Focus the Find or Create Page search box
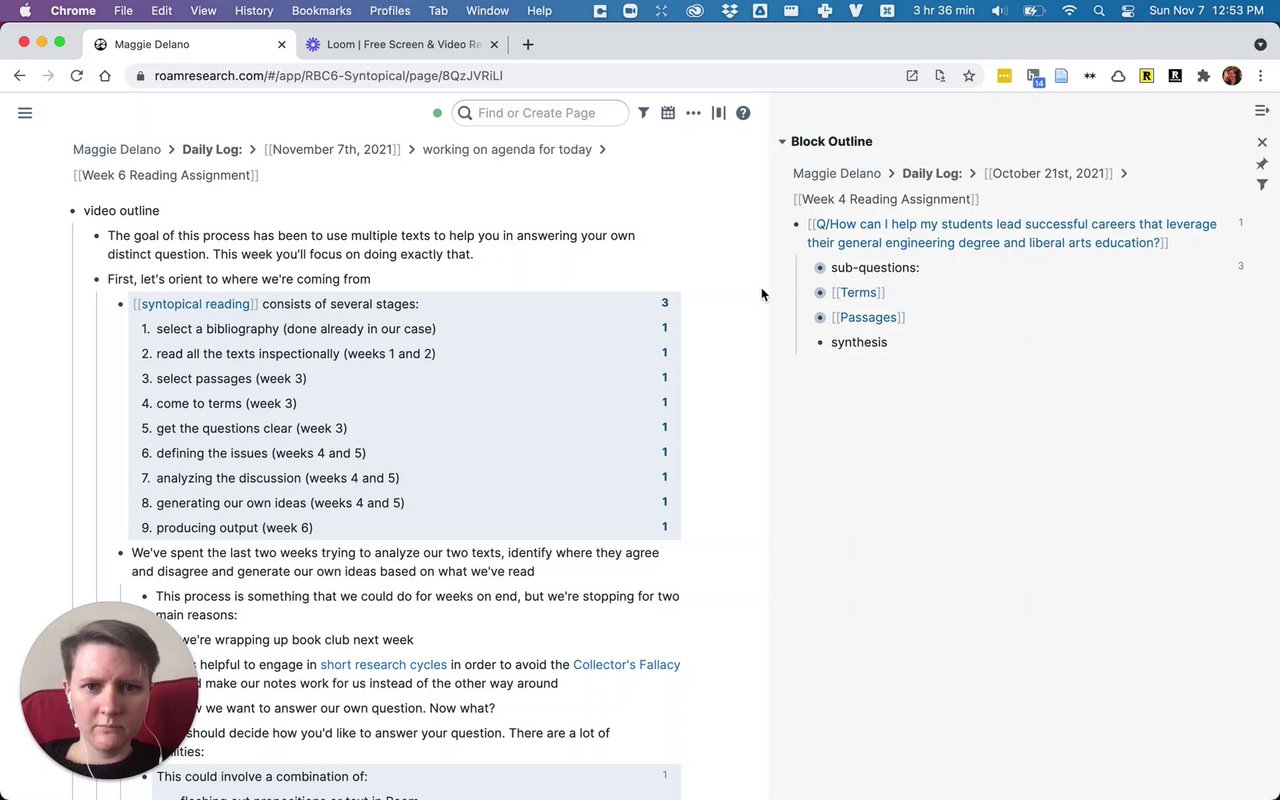Image resolution: width=1280 pixels, height=800 pixels. click(x=541, y=113)
